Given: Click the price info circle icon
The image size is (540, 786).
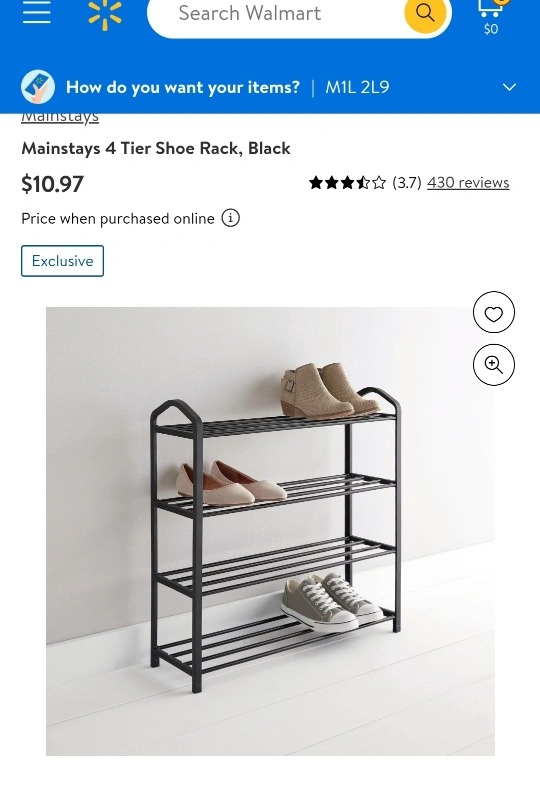Looking at the screenshot, I should (x=231, y=218).
